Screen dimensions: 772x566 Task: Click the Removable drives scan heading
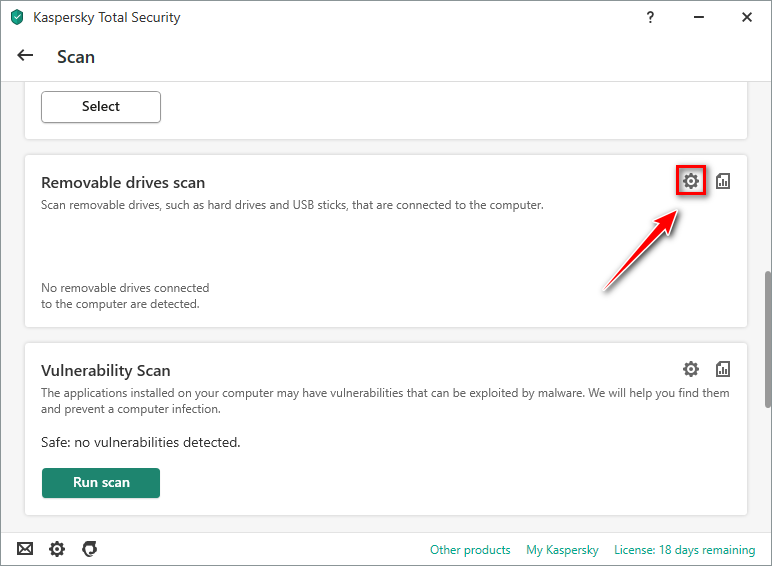[x=123, y=183]
